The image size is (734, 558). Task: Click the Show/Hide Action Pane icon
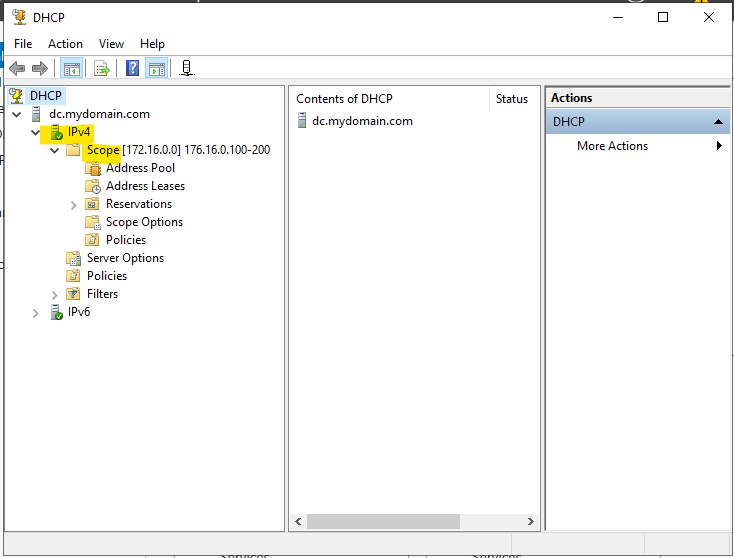(x=156, y=68)
